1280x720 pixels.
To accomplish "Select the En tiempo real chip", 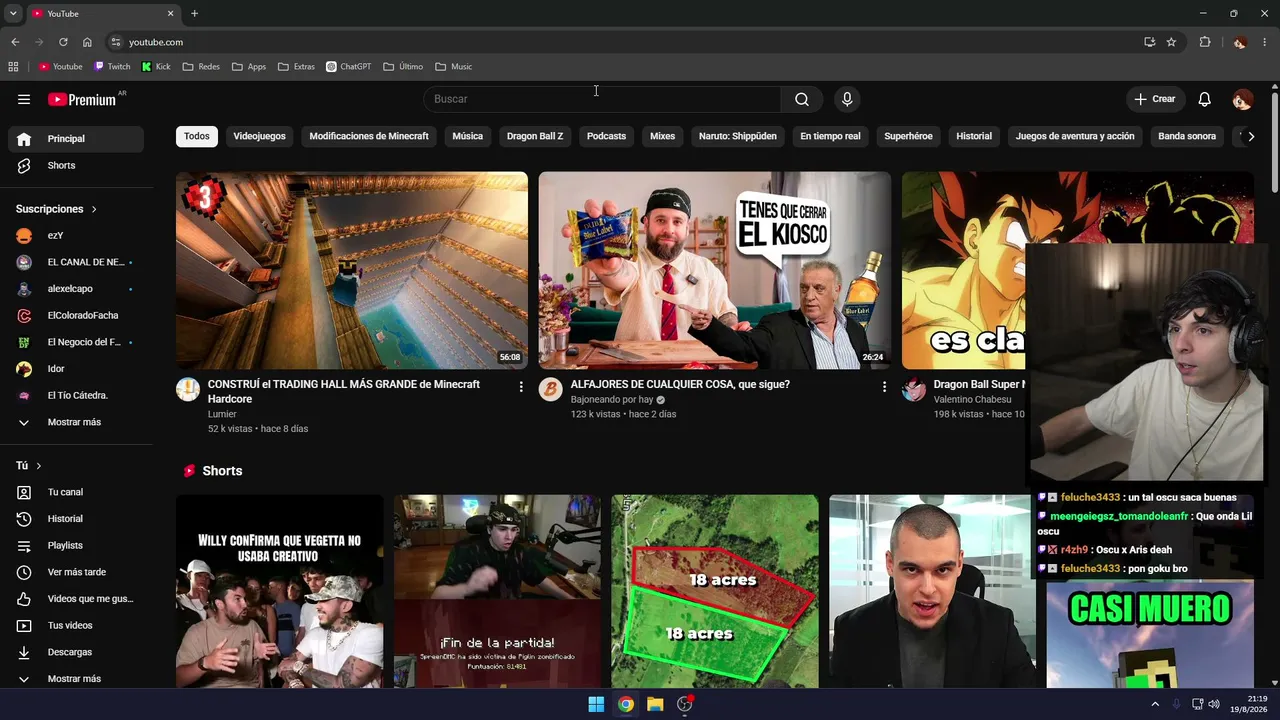I will 830,136.
